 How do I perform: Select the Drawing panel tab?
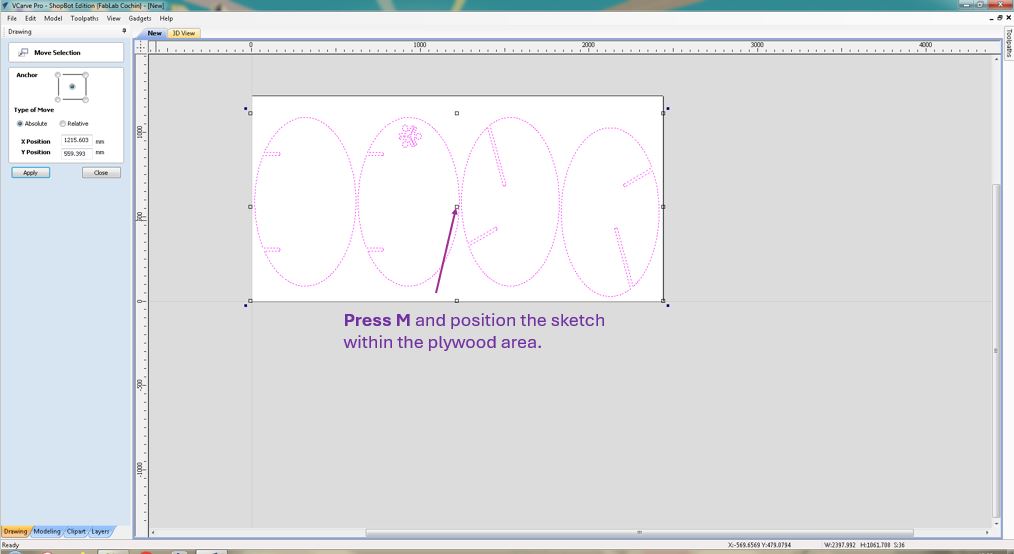(x=15, y=531)
